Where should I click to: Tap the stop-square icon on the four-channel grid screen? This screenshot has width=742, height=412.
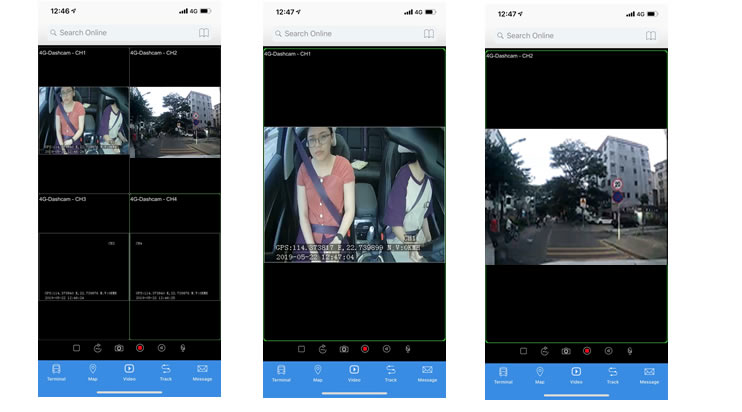click(76, 348)
